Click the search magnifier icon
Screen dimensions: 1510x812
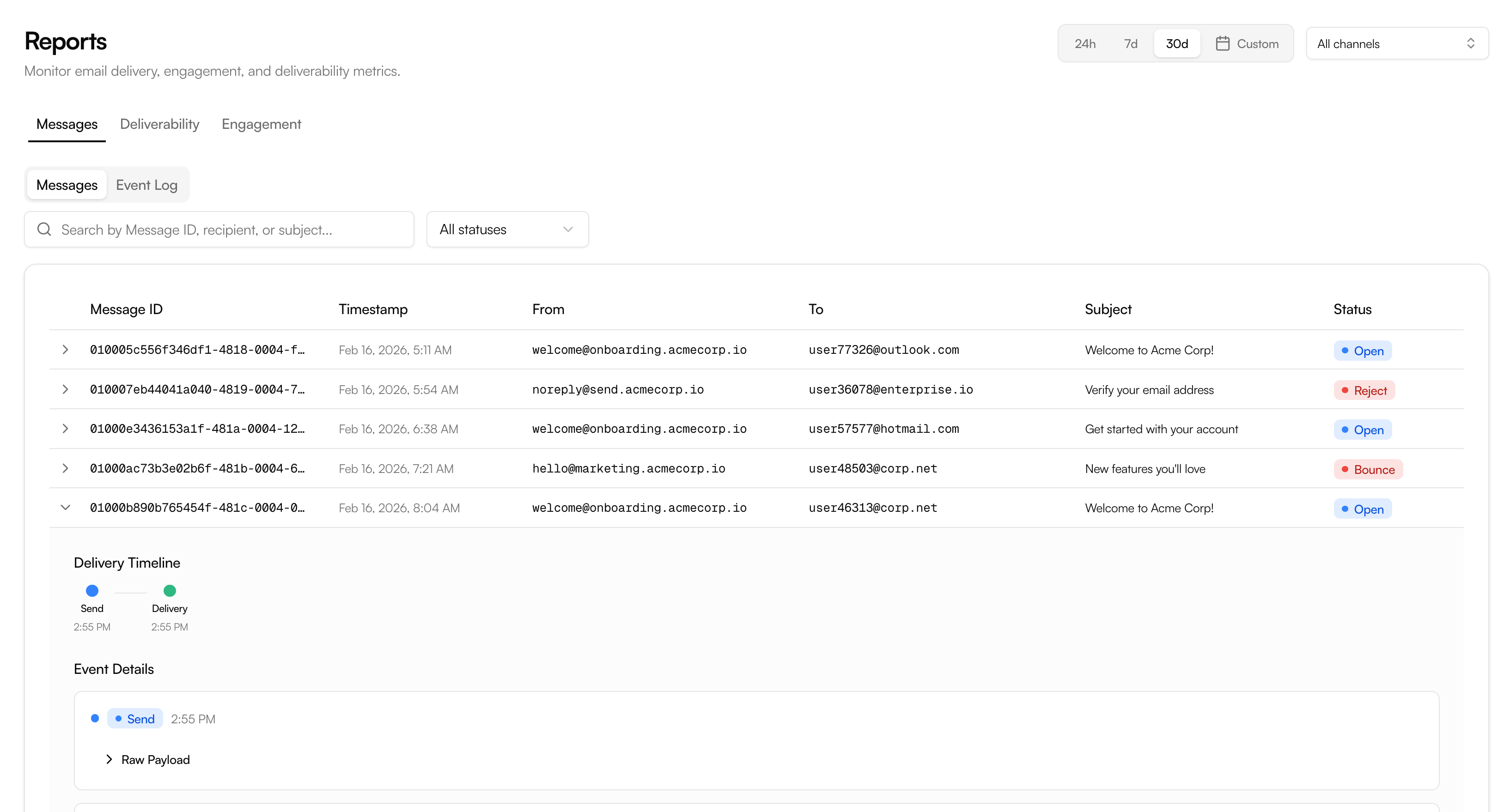(44, 229)
